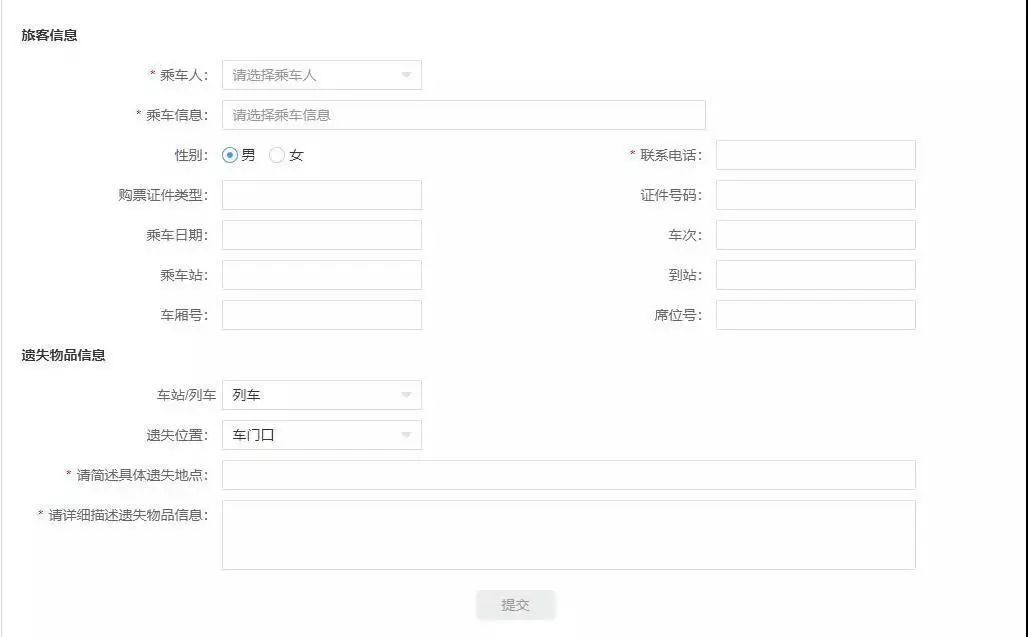This screenshot has height=637, width=1028.
Task: Click the 证件号码 ID number field
Action: [815, 195]
